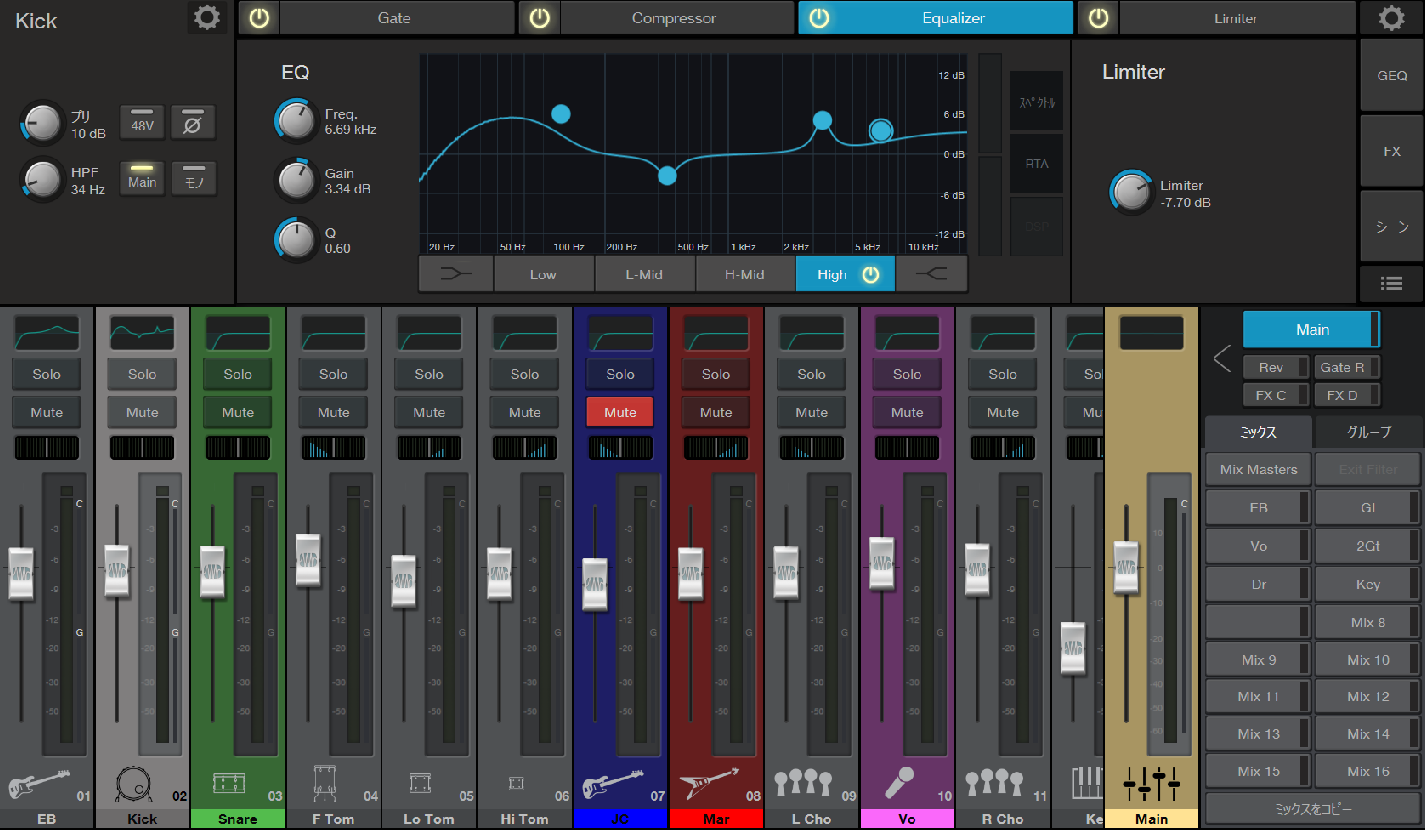
Task: Click the RTA button
Action: tap(1037, 163)
